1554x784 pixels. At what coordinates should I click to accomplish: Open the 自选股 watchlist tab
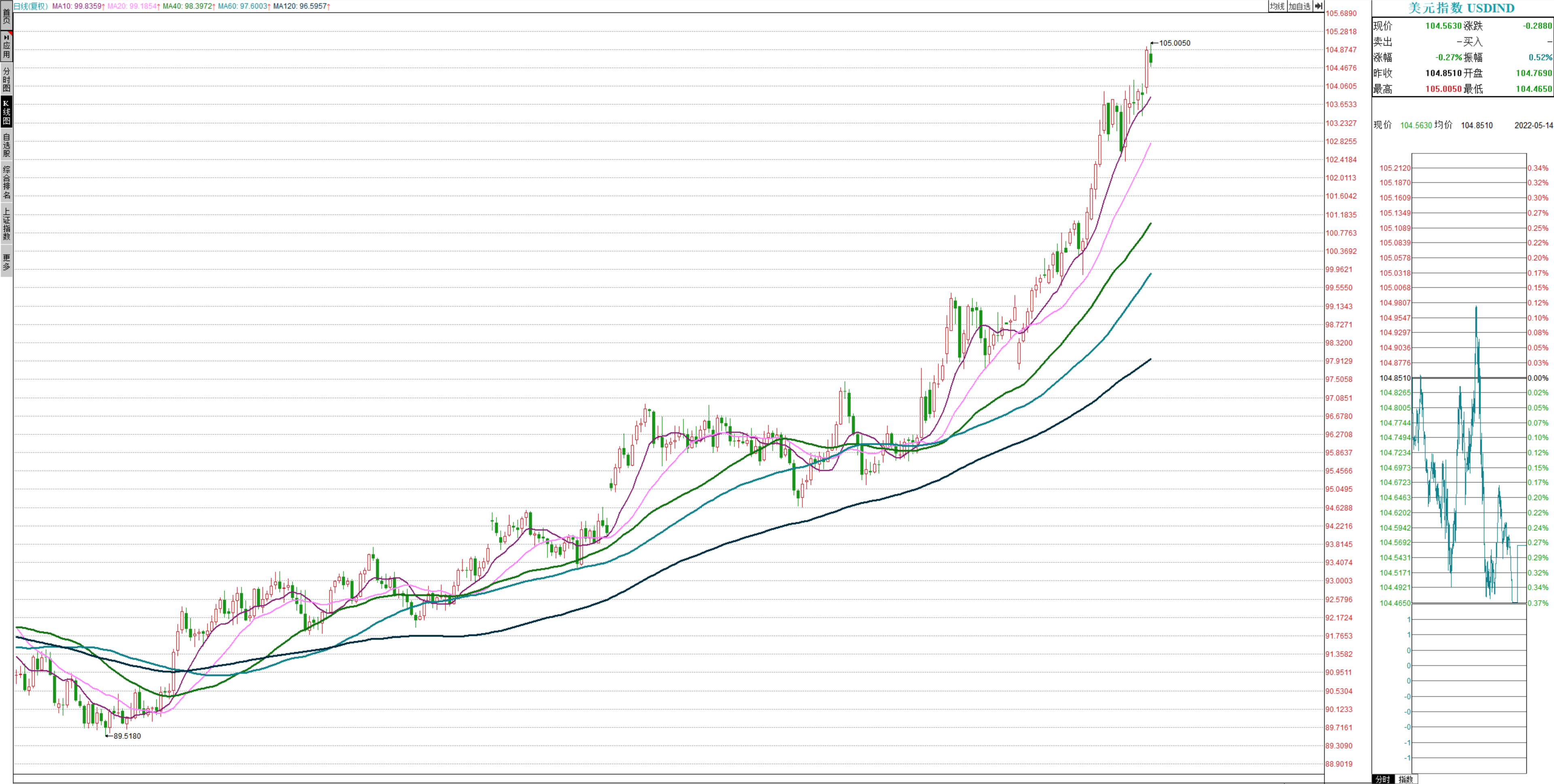click(x=6, y=145)
